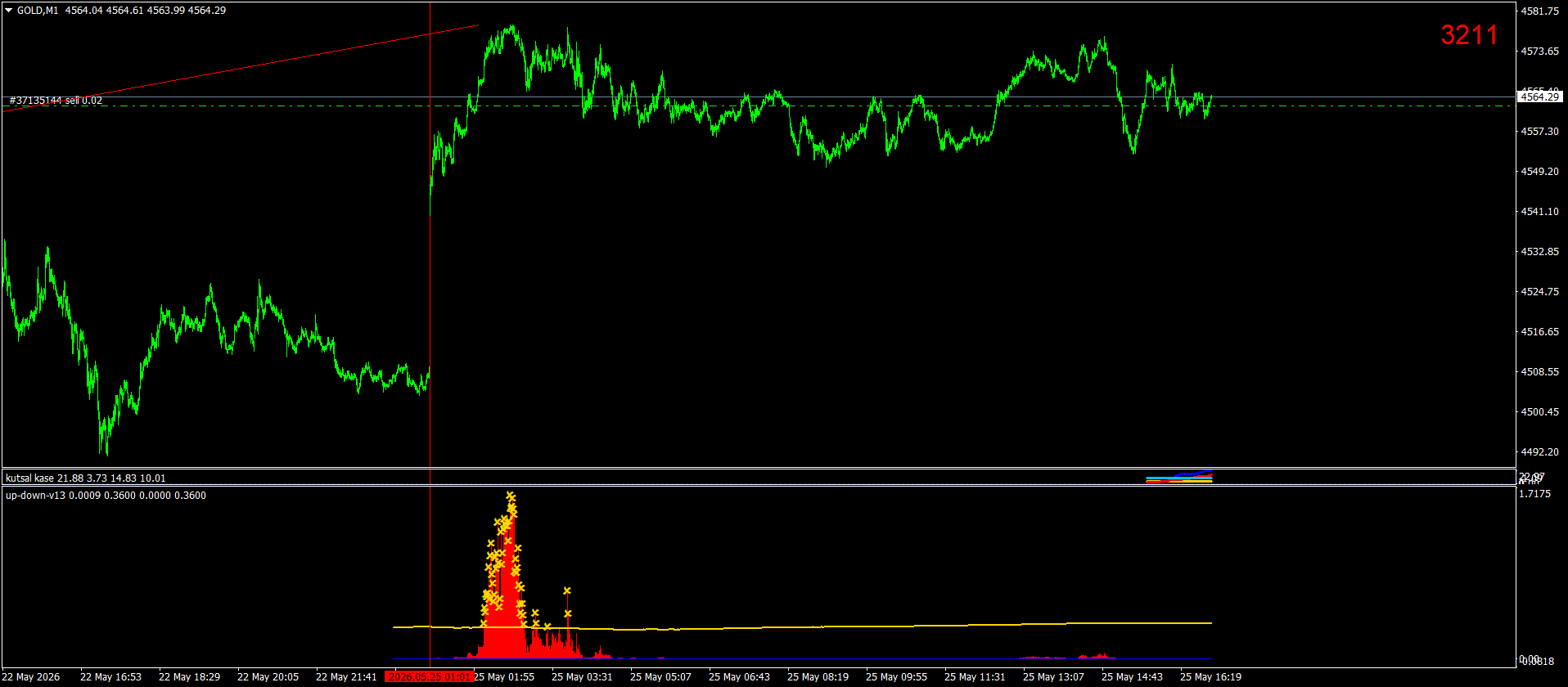Select the up-down-v13 indicator label

click(x=106, y=496)
